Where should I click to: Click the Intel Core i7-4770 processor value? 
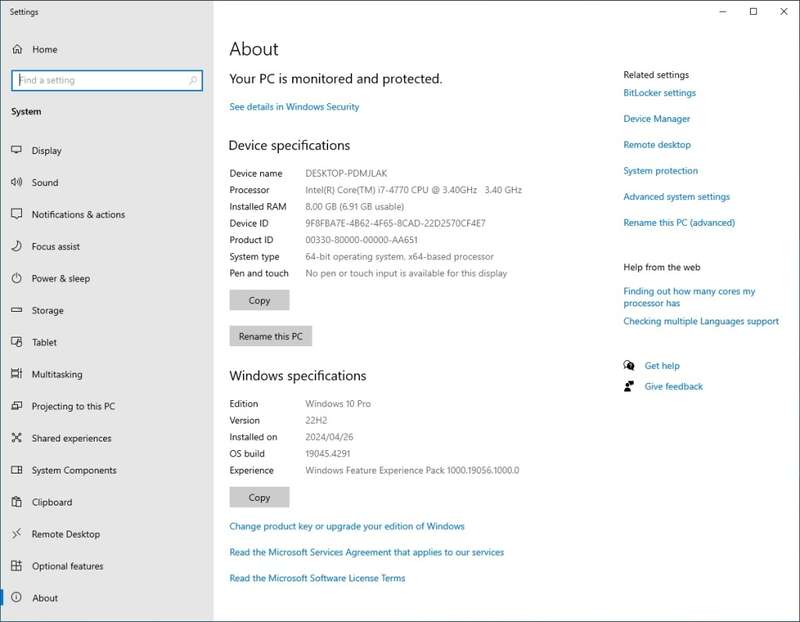pyautogui.click(x=414, y=190)
